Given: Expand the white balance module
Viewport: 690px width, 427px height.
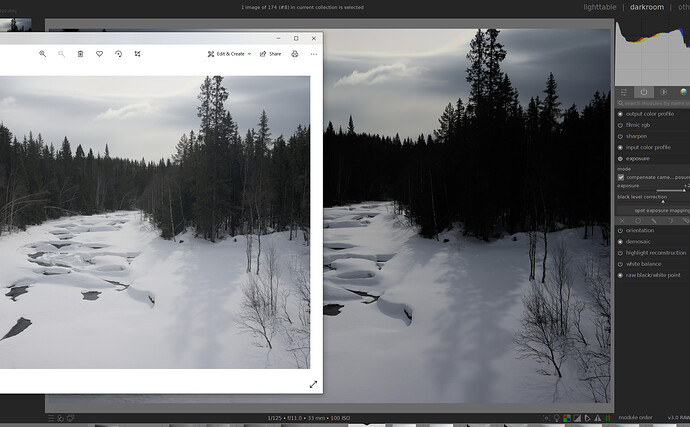Looking at the screenshot, I should [645, 263].
